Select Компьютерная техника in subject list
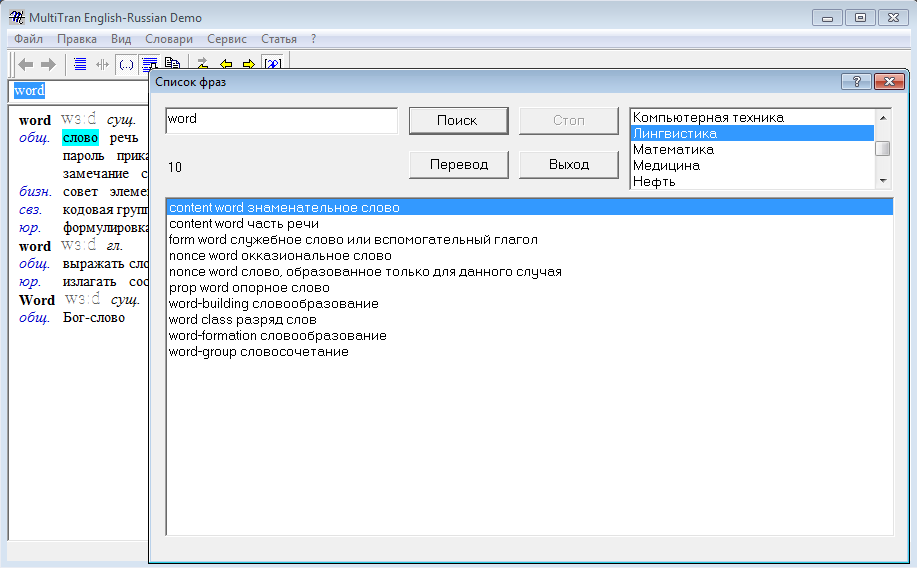 click(752, 118)
